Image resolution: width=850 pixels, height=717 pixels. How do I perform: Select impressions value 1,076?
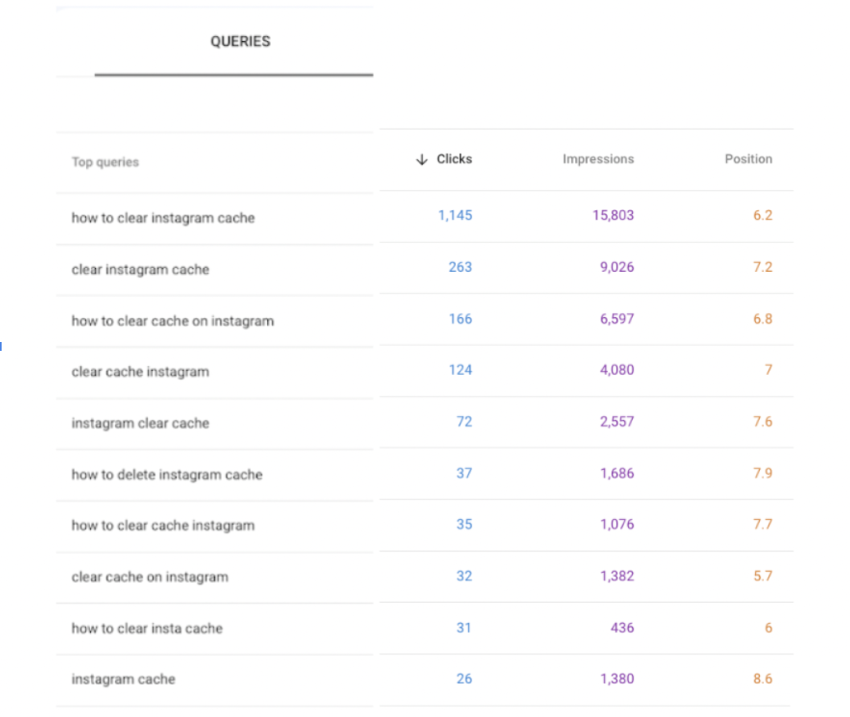pos(617,524)
